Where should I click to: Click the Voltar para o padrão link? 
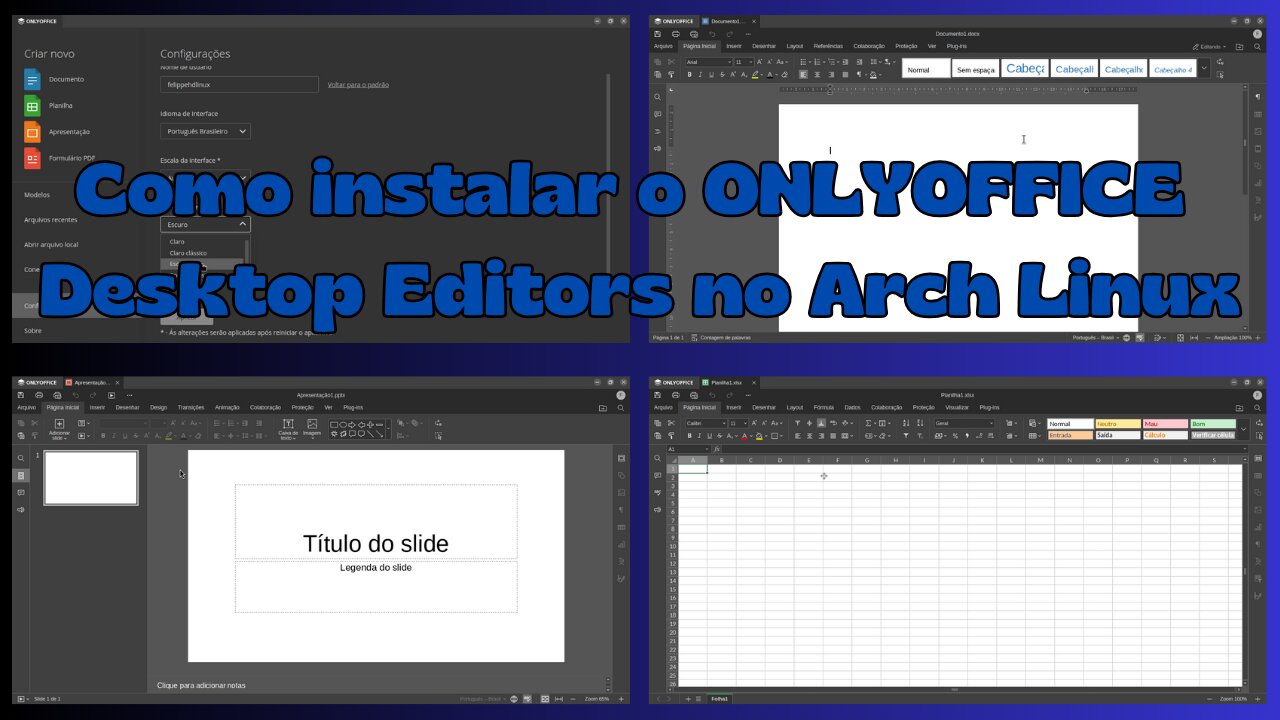[x=358, y=85]
